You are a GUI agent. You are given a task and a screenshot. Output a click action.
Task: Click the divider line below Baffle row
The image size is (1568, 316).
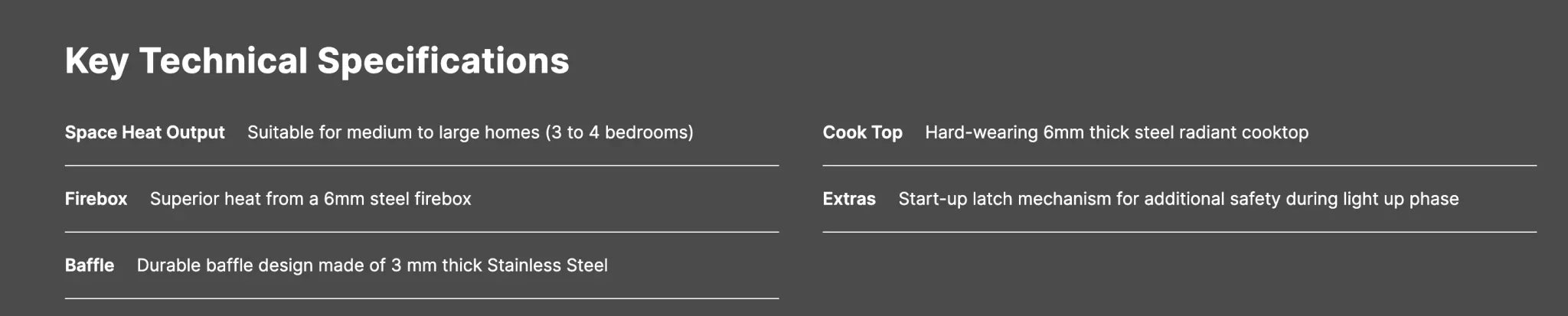(x=422, y=298)
